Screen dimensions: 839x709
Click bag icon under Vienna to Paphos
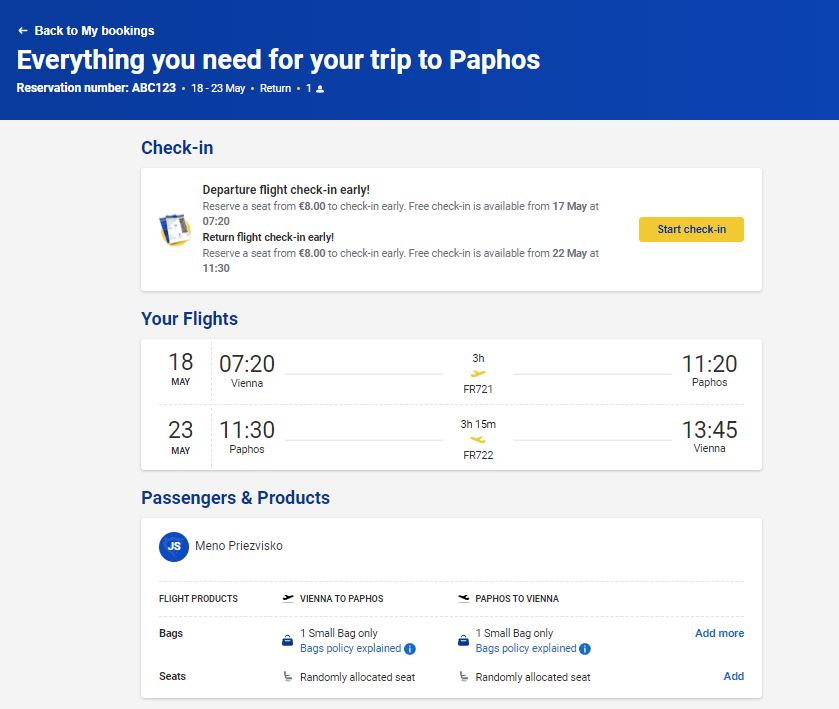pos(288,640)
